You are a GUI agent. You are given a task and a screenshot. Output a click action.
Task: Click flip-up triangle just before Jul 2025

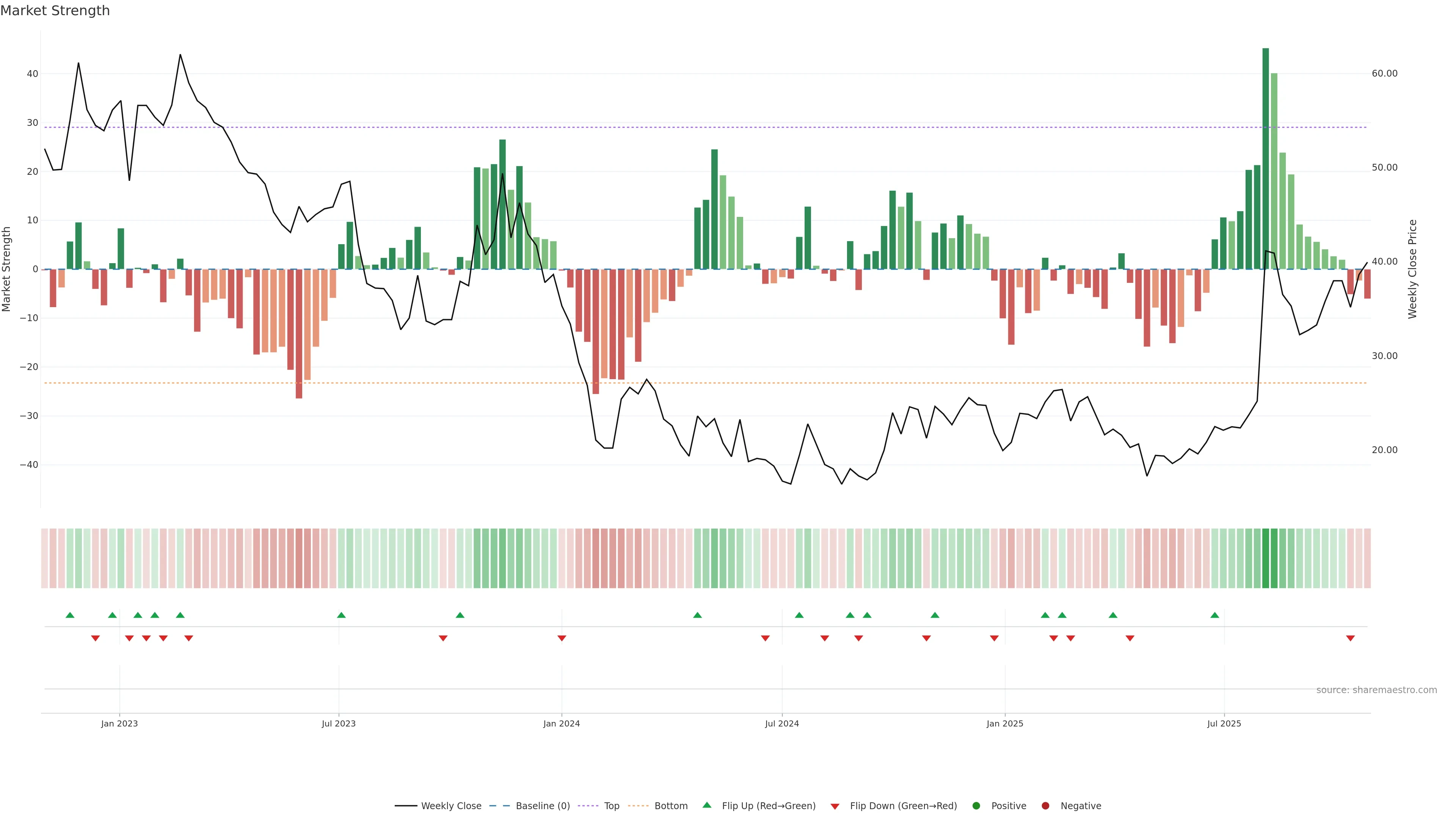tap(1214, 615)
